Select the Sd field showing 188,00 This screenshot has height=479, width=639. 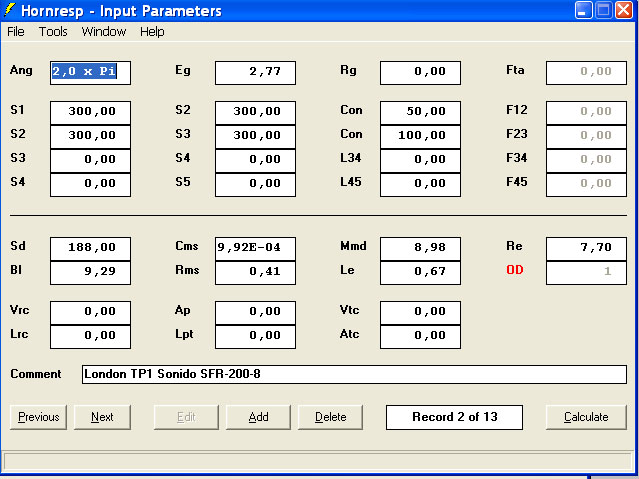pos(90,247)
